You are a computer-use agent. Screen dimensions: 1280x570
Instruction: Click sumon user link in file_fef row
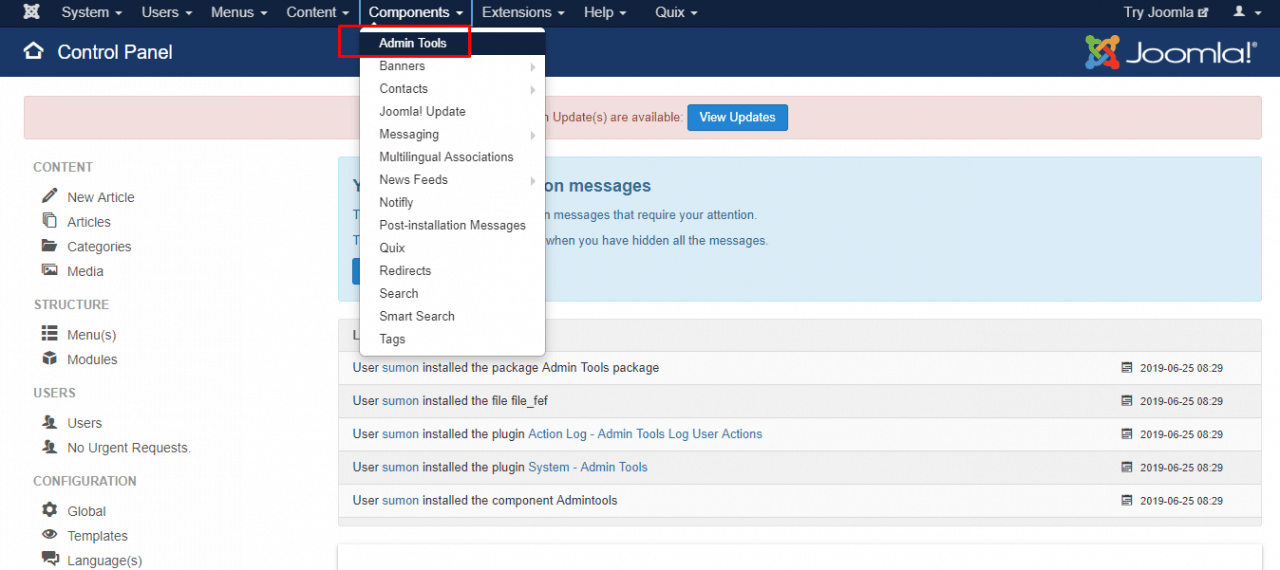click(x=400, y=401)
